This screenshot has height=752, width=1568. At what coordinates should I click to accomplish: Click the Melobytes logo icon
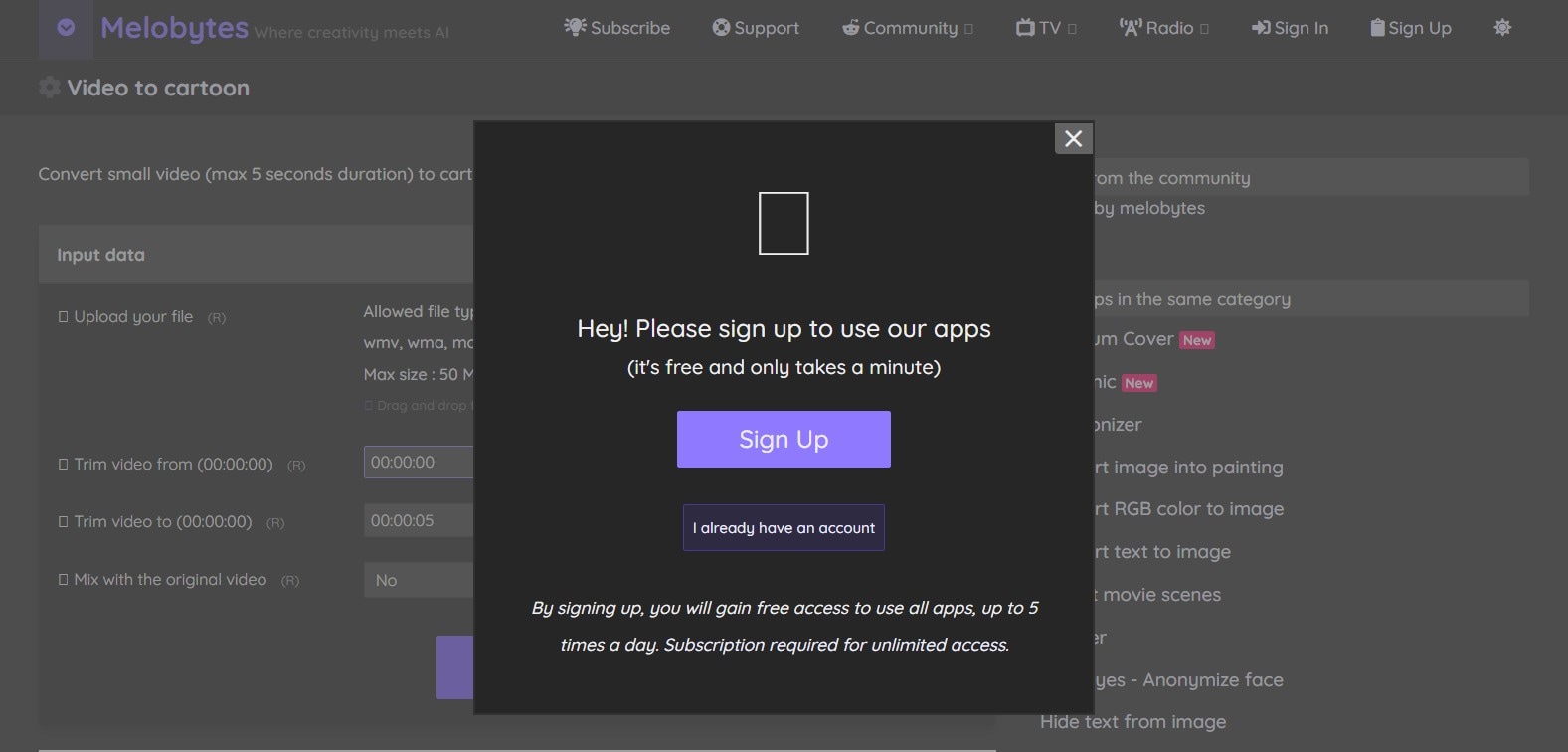pyautogui.click(x=66, y=28)
